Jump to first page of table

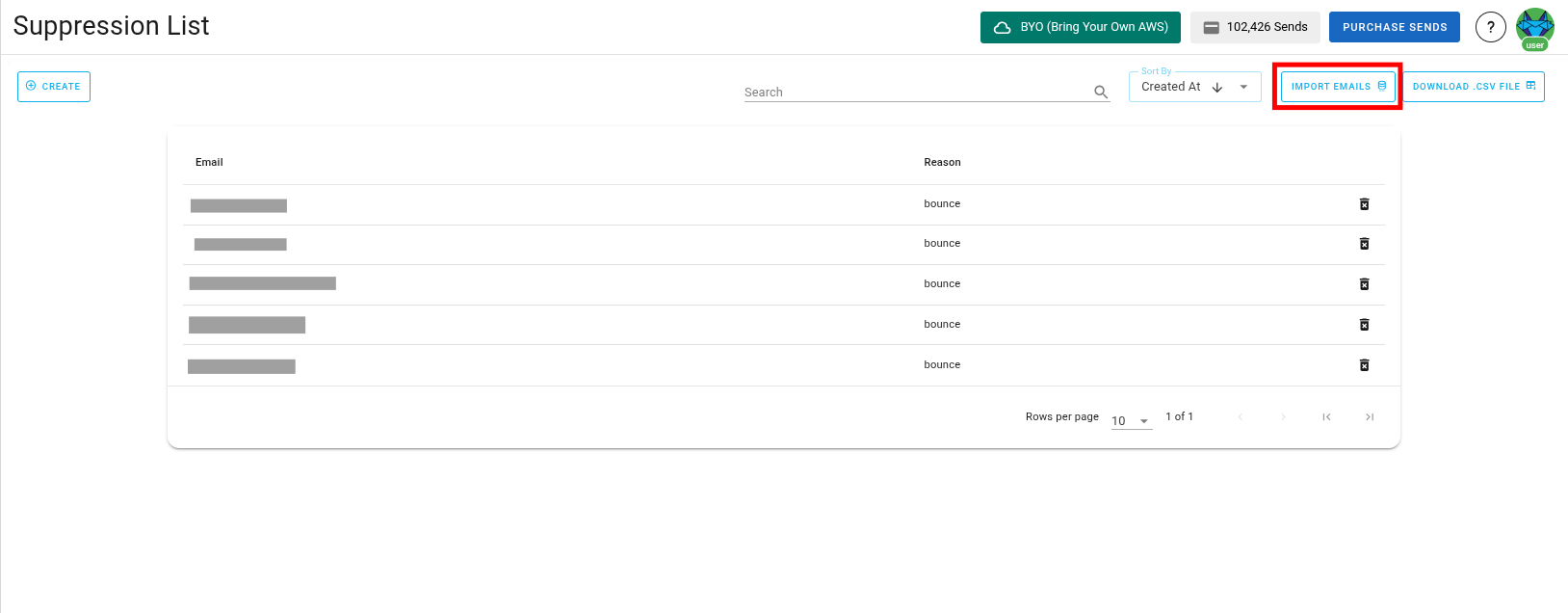click(x=1326, y=416)
